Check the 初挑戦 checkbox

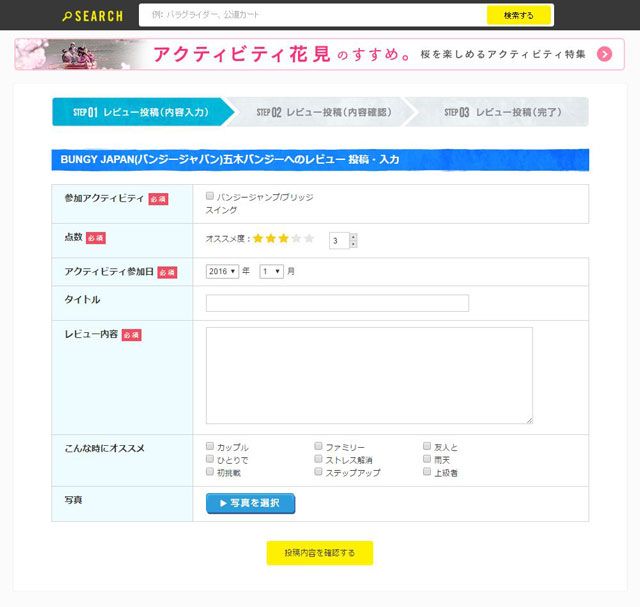(x=210, y=471)
